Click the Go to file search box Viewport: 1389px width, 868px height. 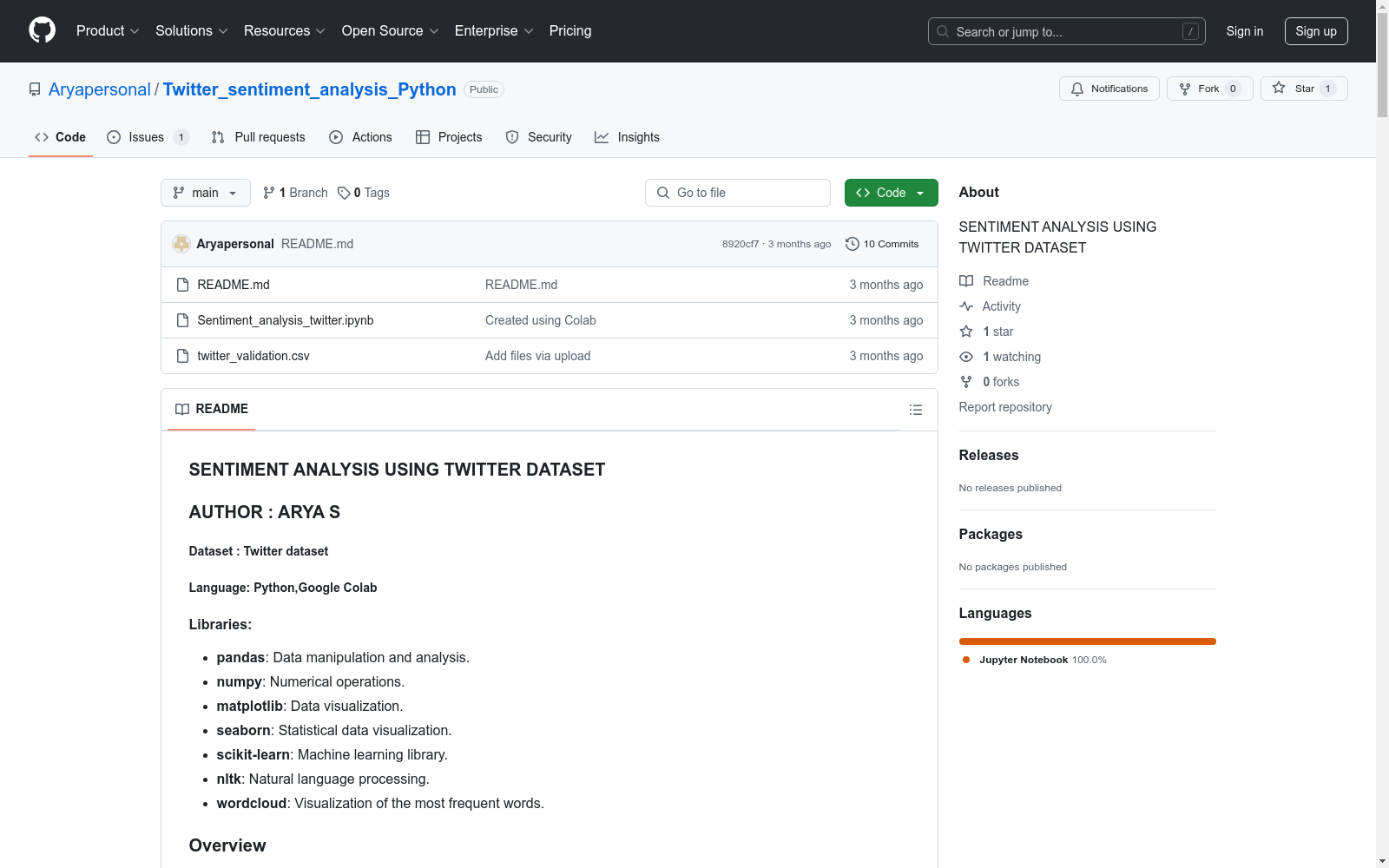[x=738, y=193]
